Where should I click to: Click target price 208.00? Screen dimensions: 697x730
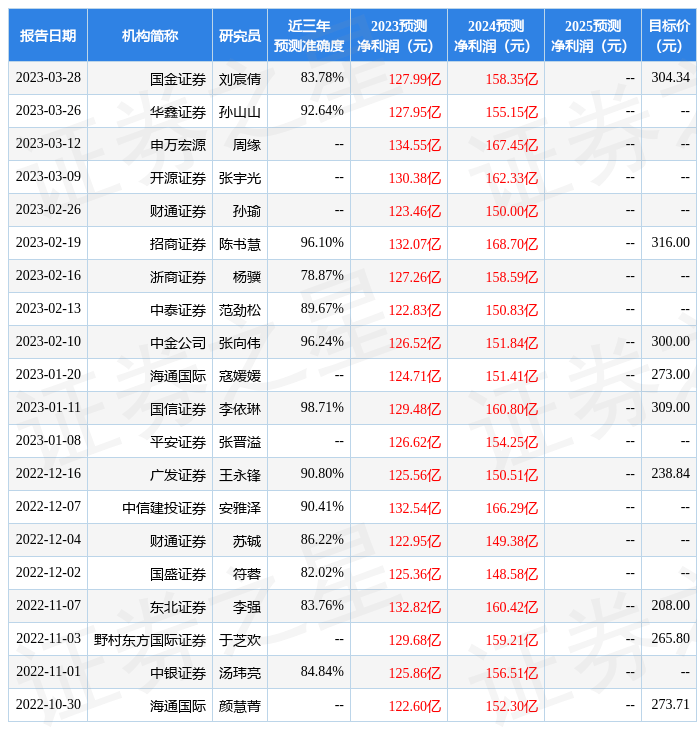pos(670,606)
